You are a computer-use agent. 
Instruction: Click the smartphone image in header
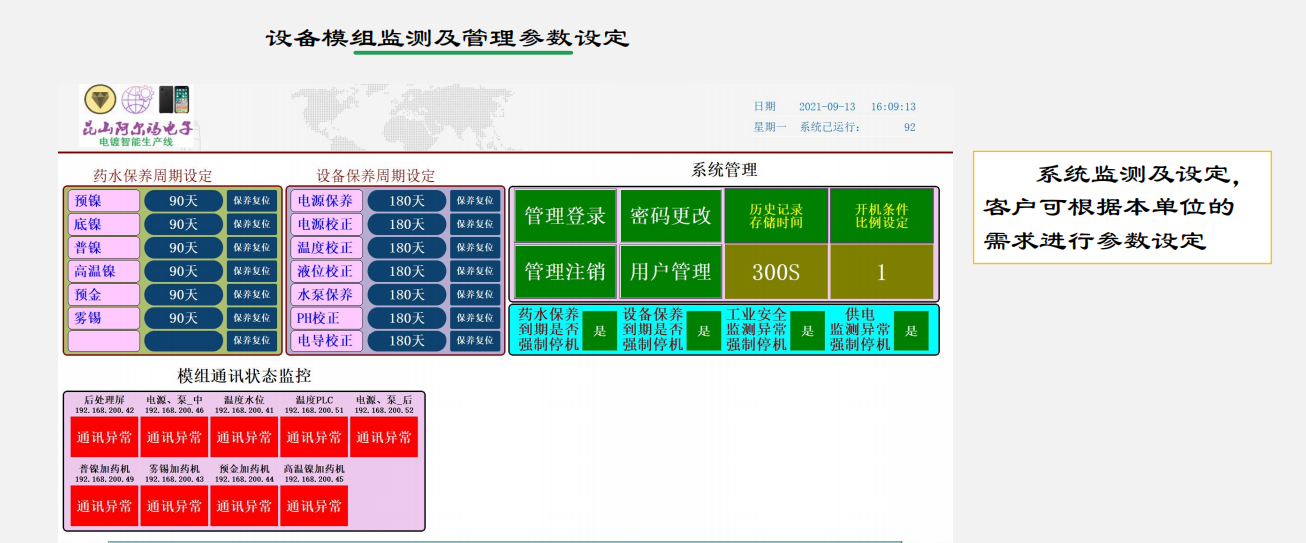(174, 100)
